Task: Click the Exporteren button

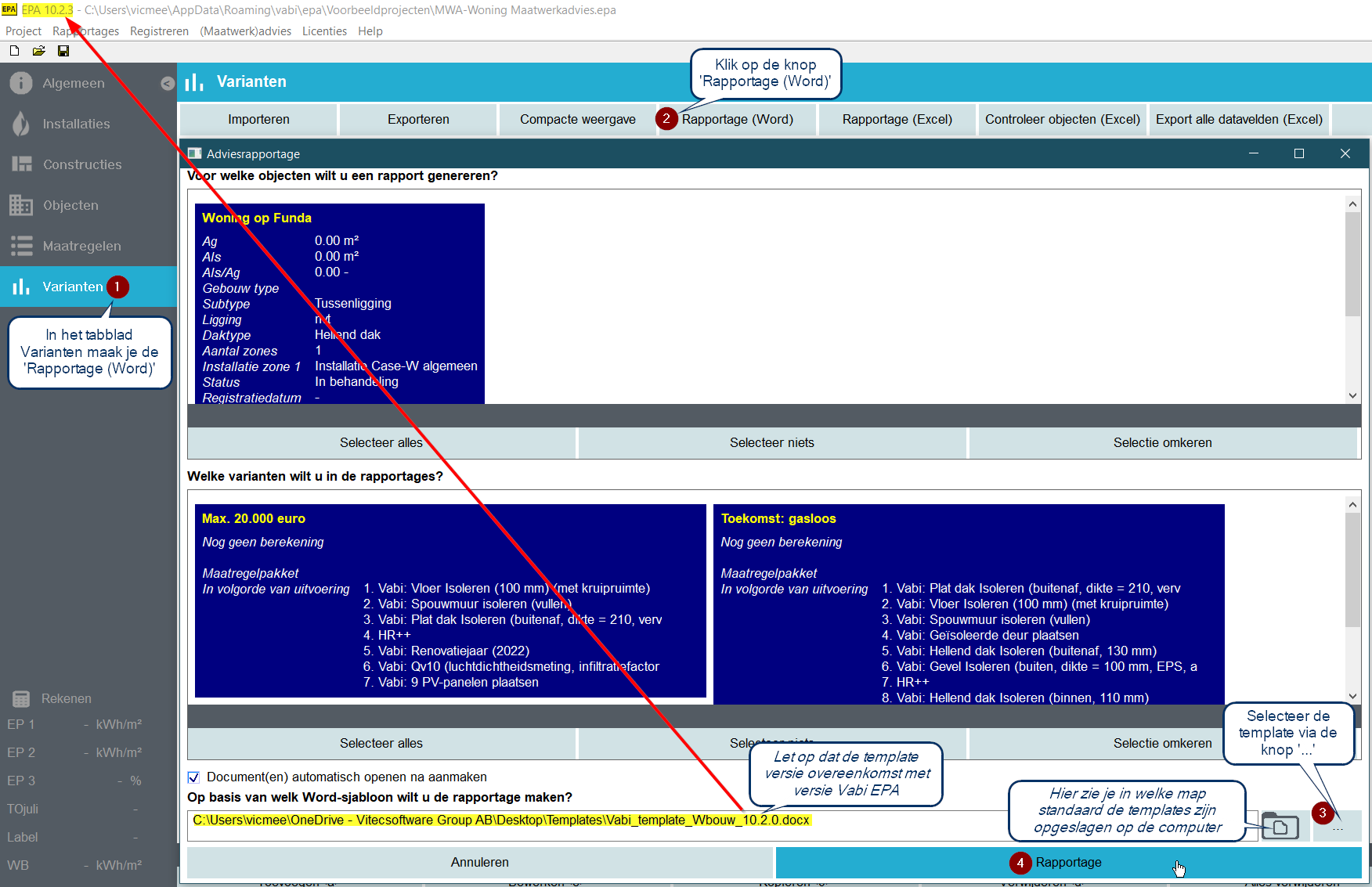Action: point(418,119)
